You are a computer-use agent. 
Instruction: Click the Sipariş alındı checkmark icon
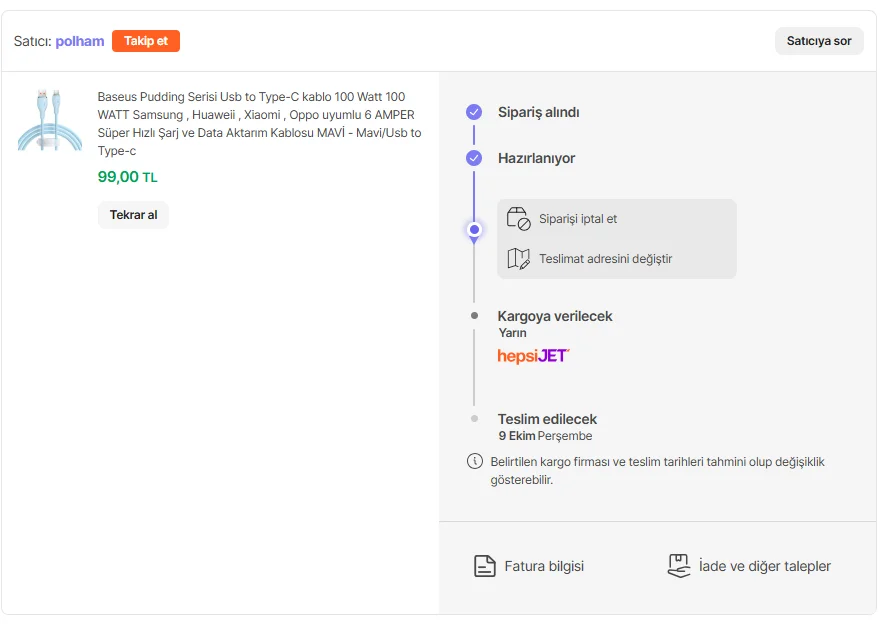pos(474,112)
